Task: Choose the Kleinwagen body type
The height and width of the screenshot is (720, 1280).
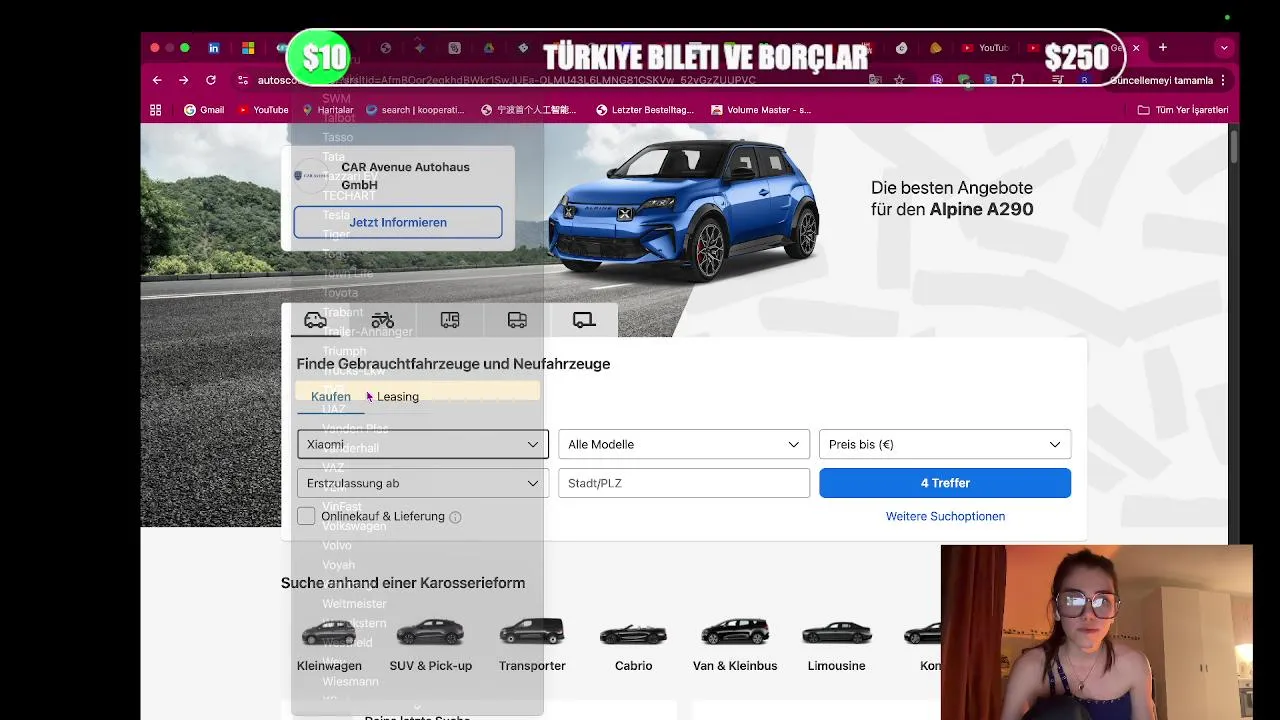Action: (329, 645)
